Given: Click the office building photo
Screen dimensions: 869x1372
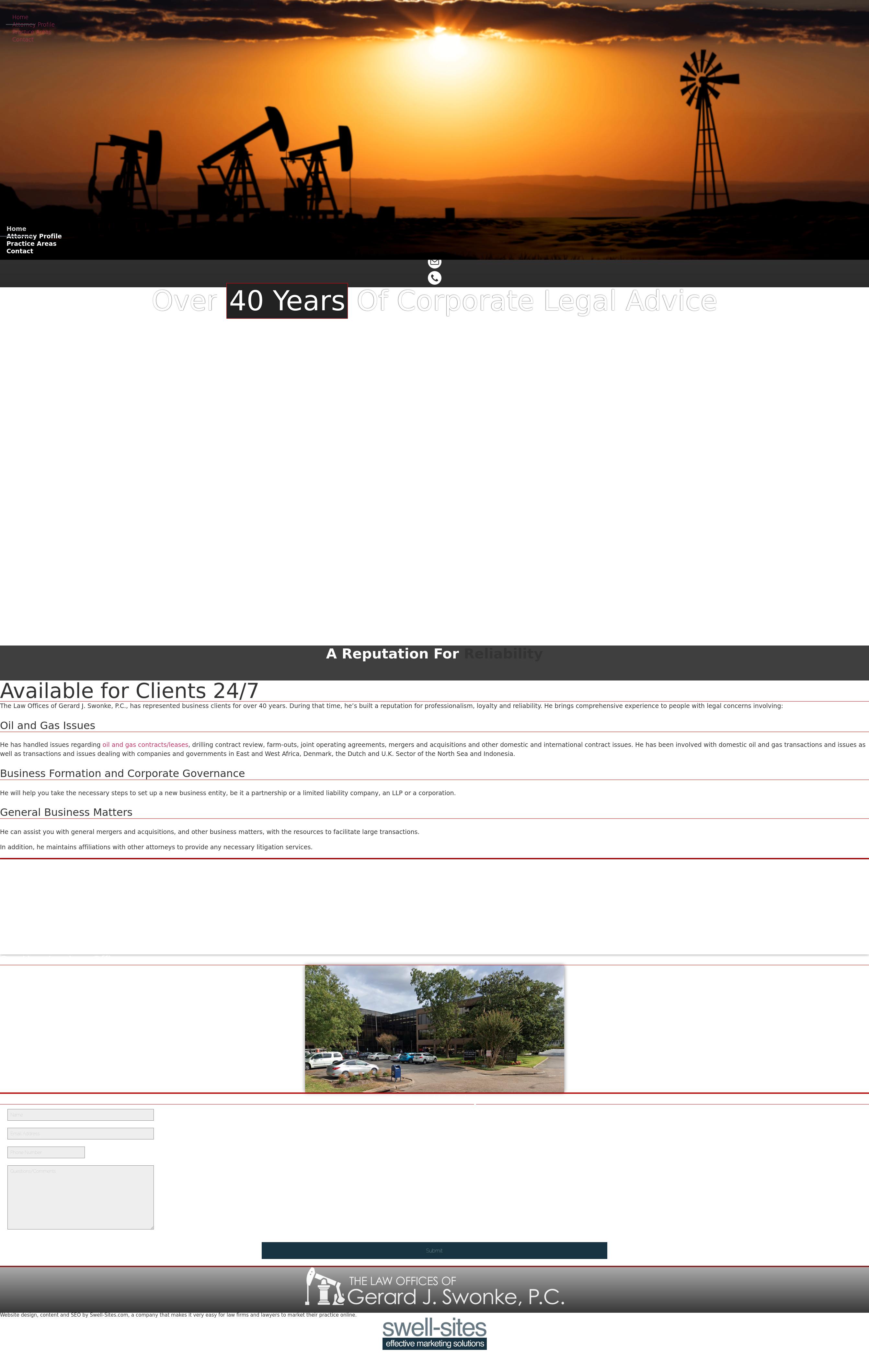Looking at the screenshot, I should tap(434, 1028).
